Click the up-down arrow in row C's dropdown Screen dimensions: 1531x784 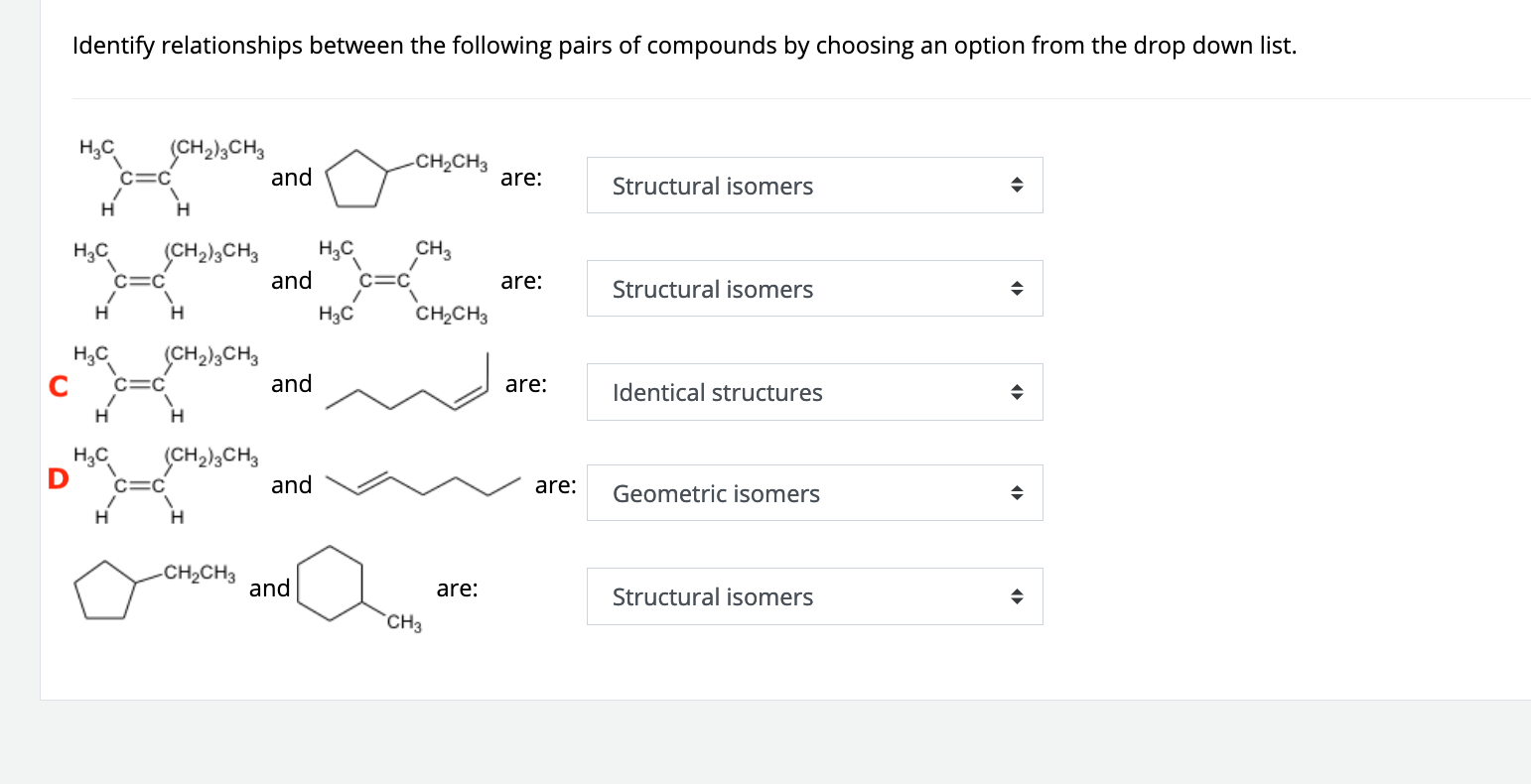pyautogui.click(x=1016, y=393)
